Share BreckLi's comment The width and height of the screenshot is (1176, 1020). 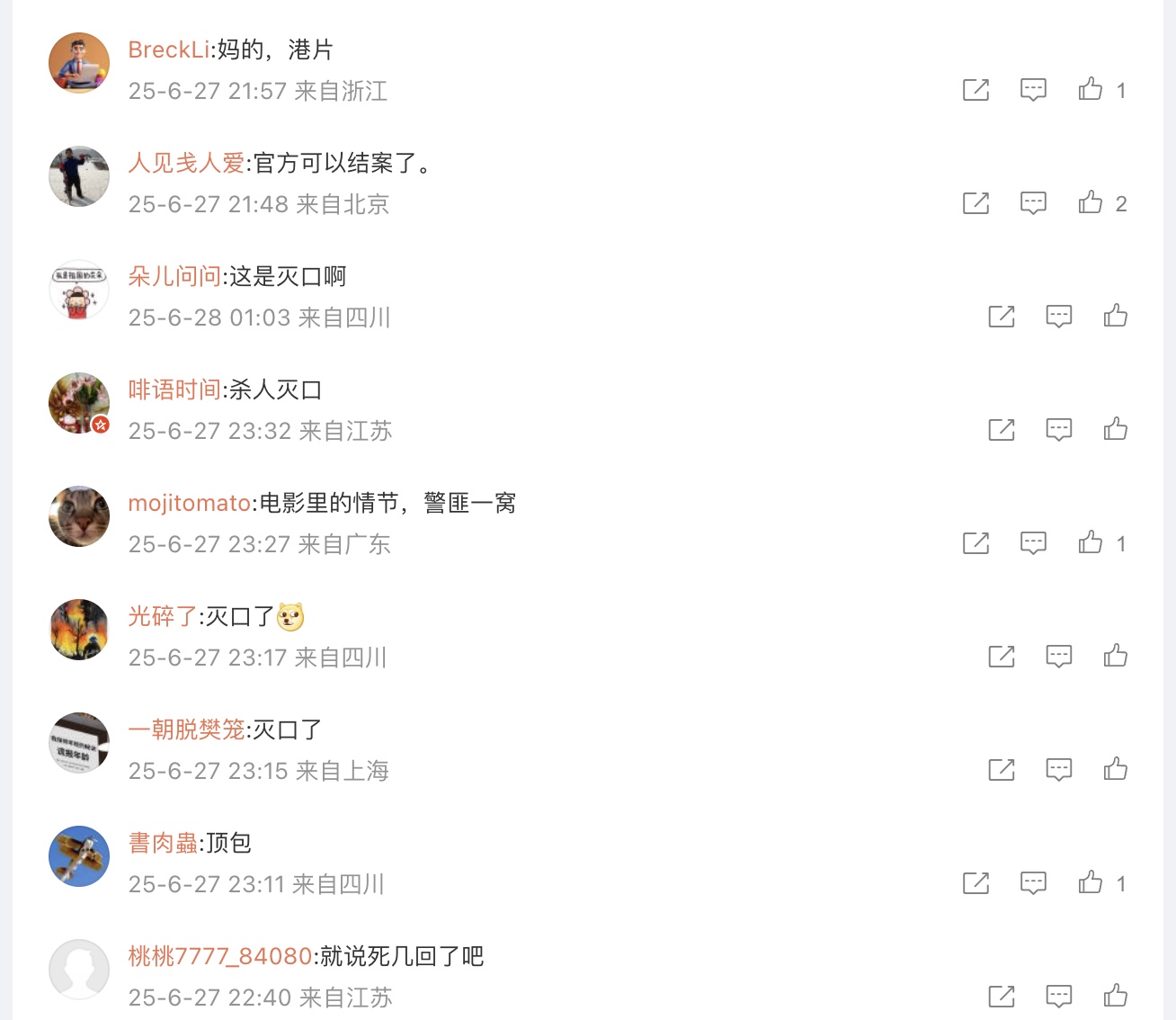[x=976, y=89]
